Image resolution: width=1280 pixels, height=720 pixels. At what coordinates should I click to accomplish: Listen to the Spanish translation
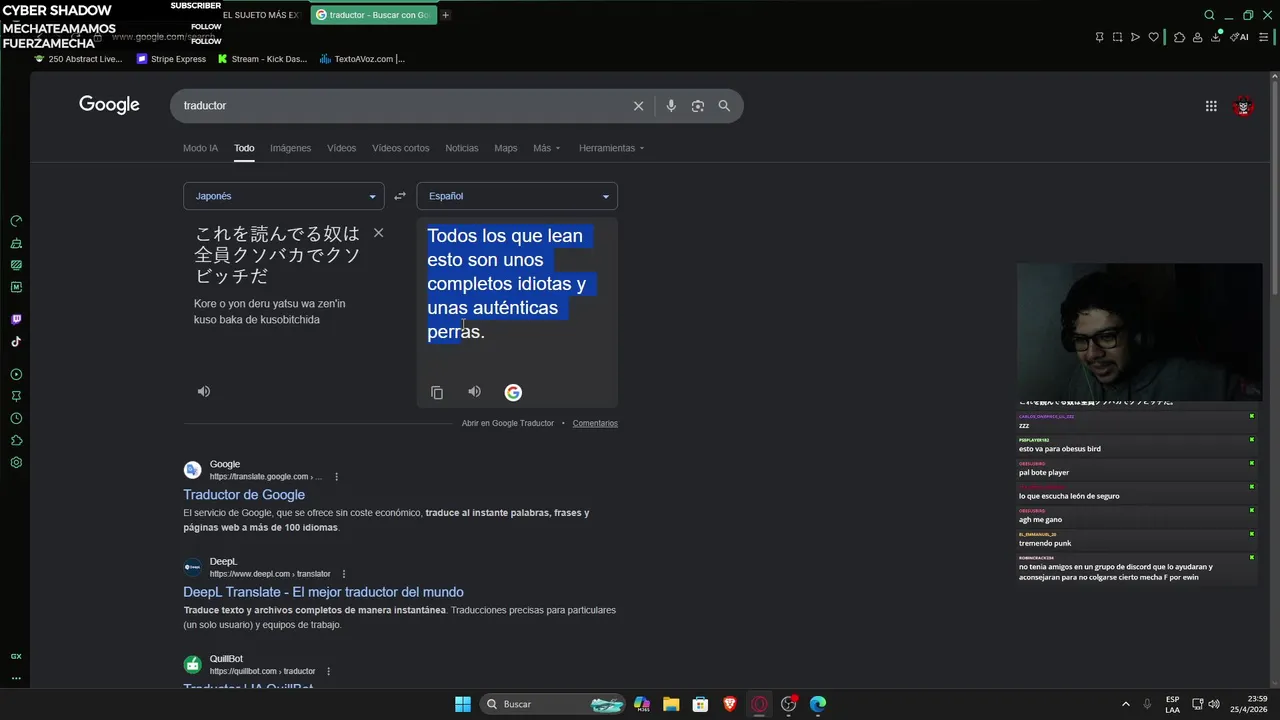pos(475,391)
